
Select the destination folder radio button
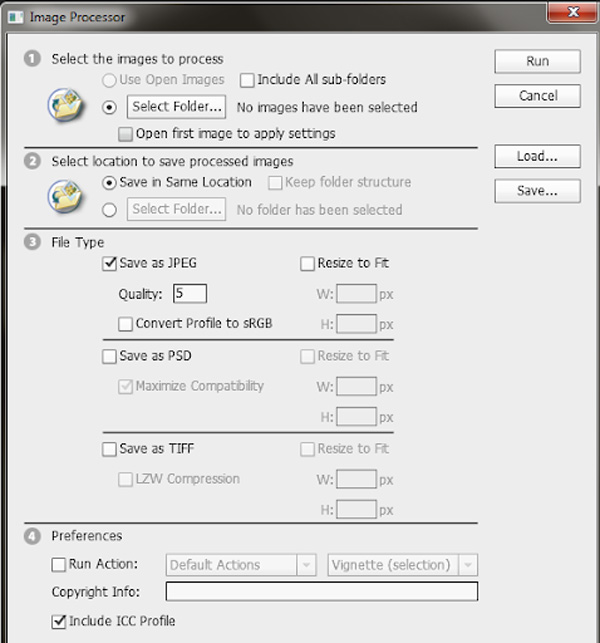pyautogui.click(x=109, y=210)
